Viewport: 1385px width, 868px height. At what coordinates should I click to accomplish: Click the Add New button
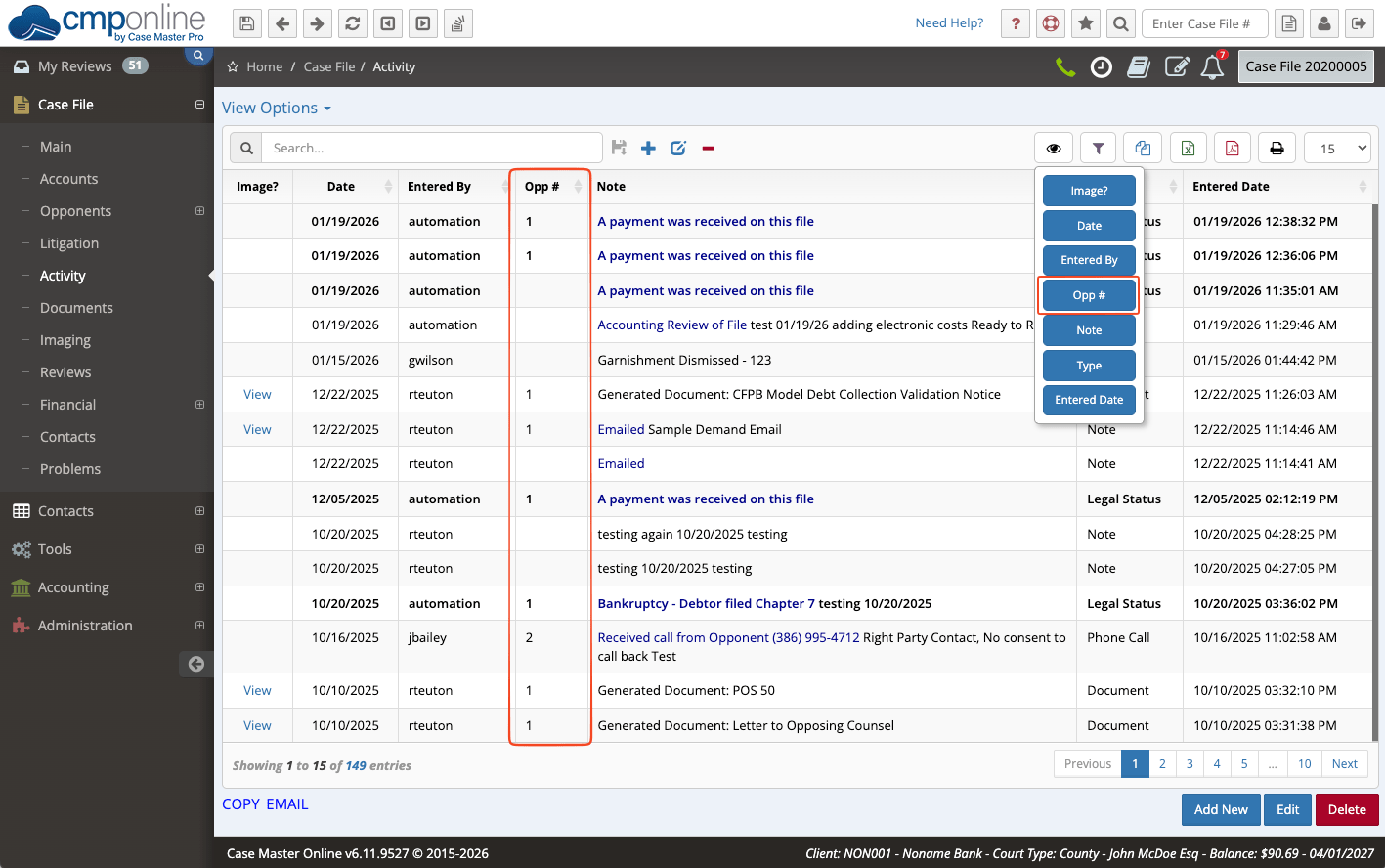tap(1221, 809)
